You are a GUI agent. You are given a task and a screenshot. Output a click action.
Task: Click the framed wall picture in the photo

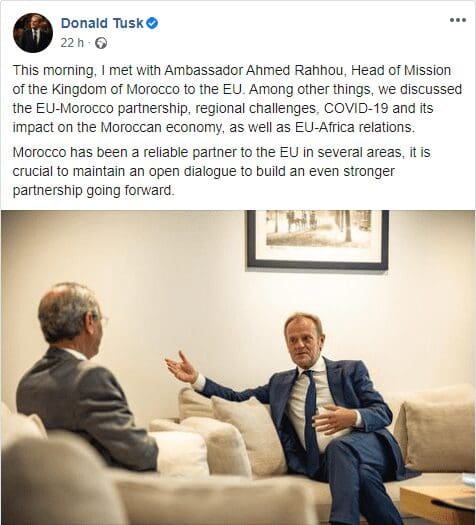pyautogui.click(x=317, y=239)
